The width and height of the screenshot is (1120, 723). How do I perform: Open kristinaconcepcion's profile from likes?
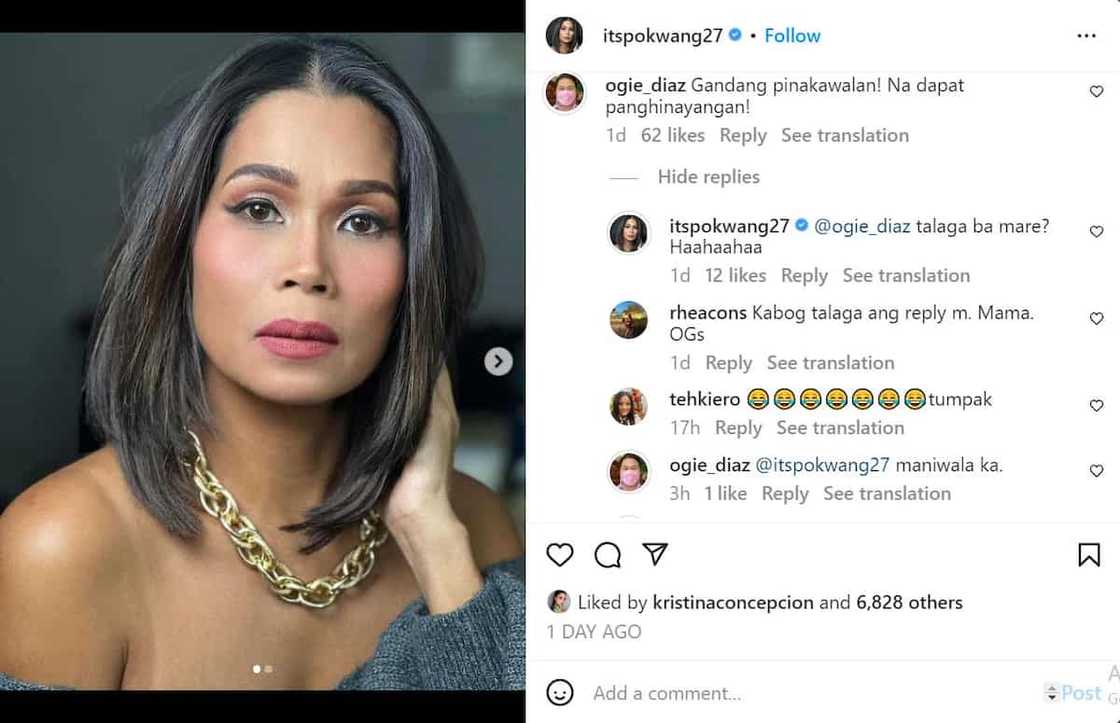coord(733,603)
